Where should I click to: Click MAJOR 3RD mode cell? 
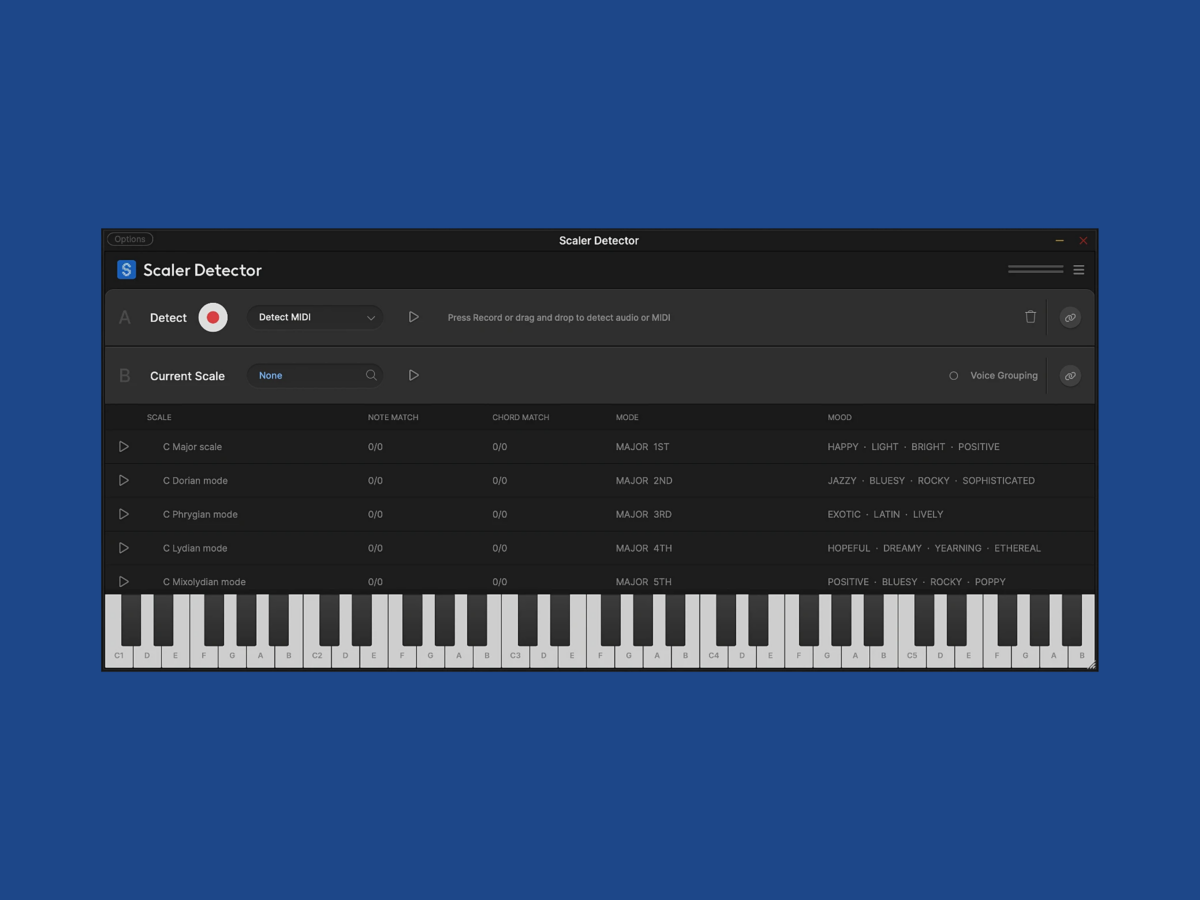(644, 514)
